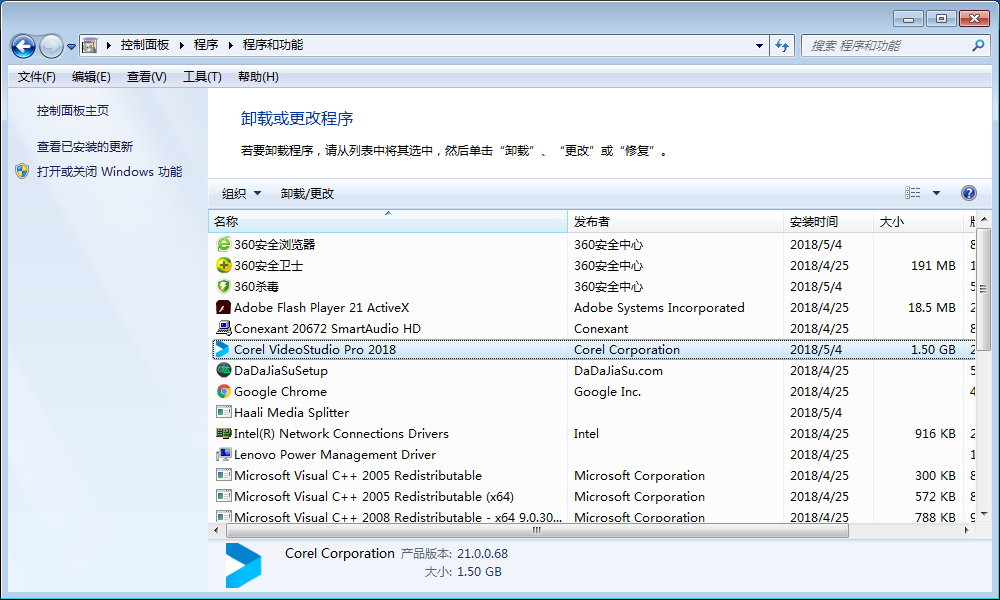Click the Visual C++ 2005 Redistributable (x64) icon

coord(223,496)
